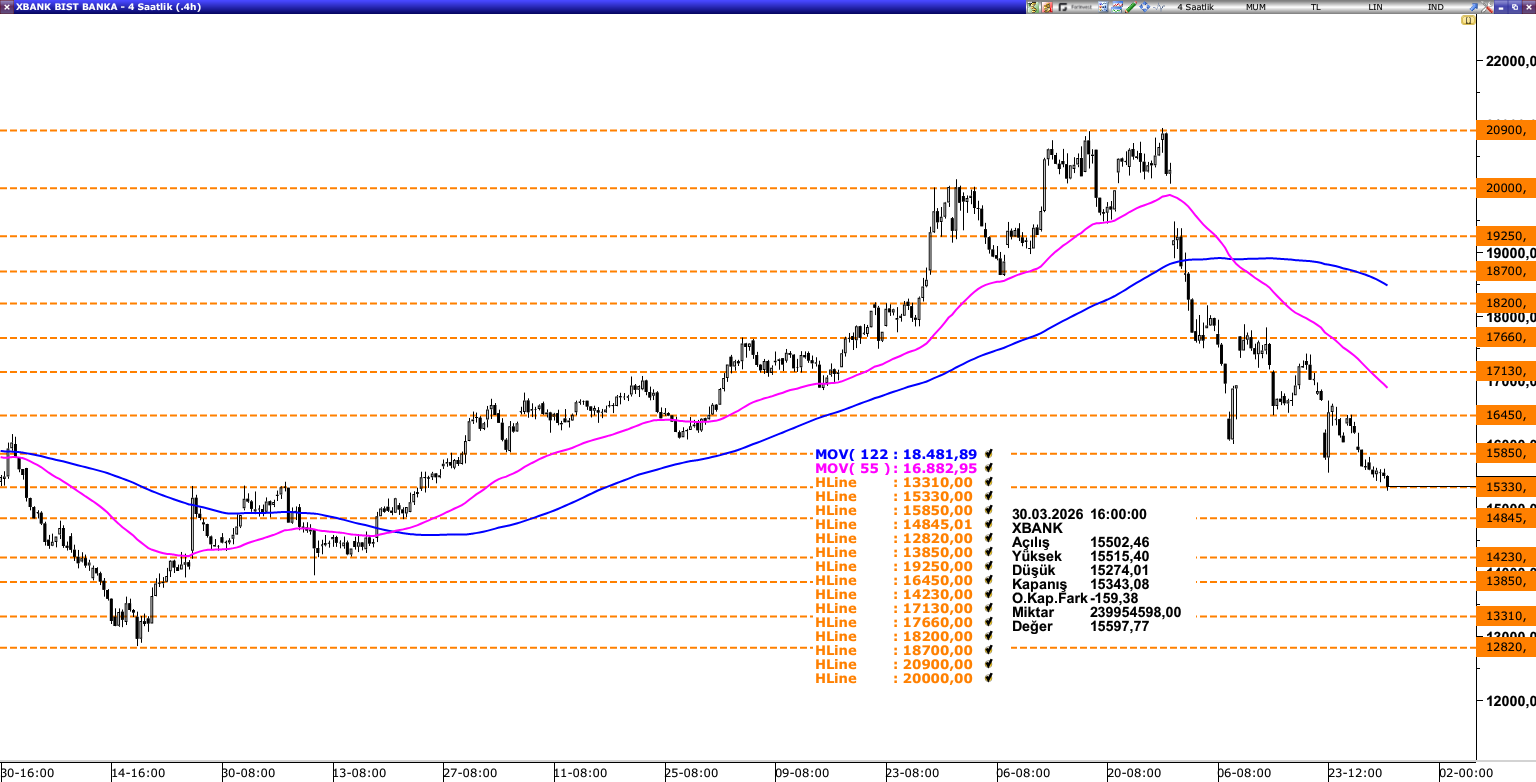Click the 18700 level label on price axis
Image resolution: width=1536 pixels, height=782 pixels.
coord(1506,271)
